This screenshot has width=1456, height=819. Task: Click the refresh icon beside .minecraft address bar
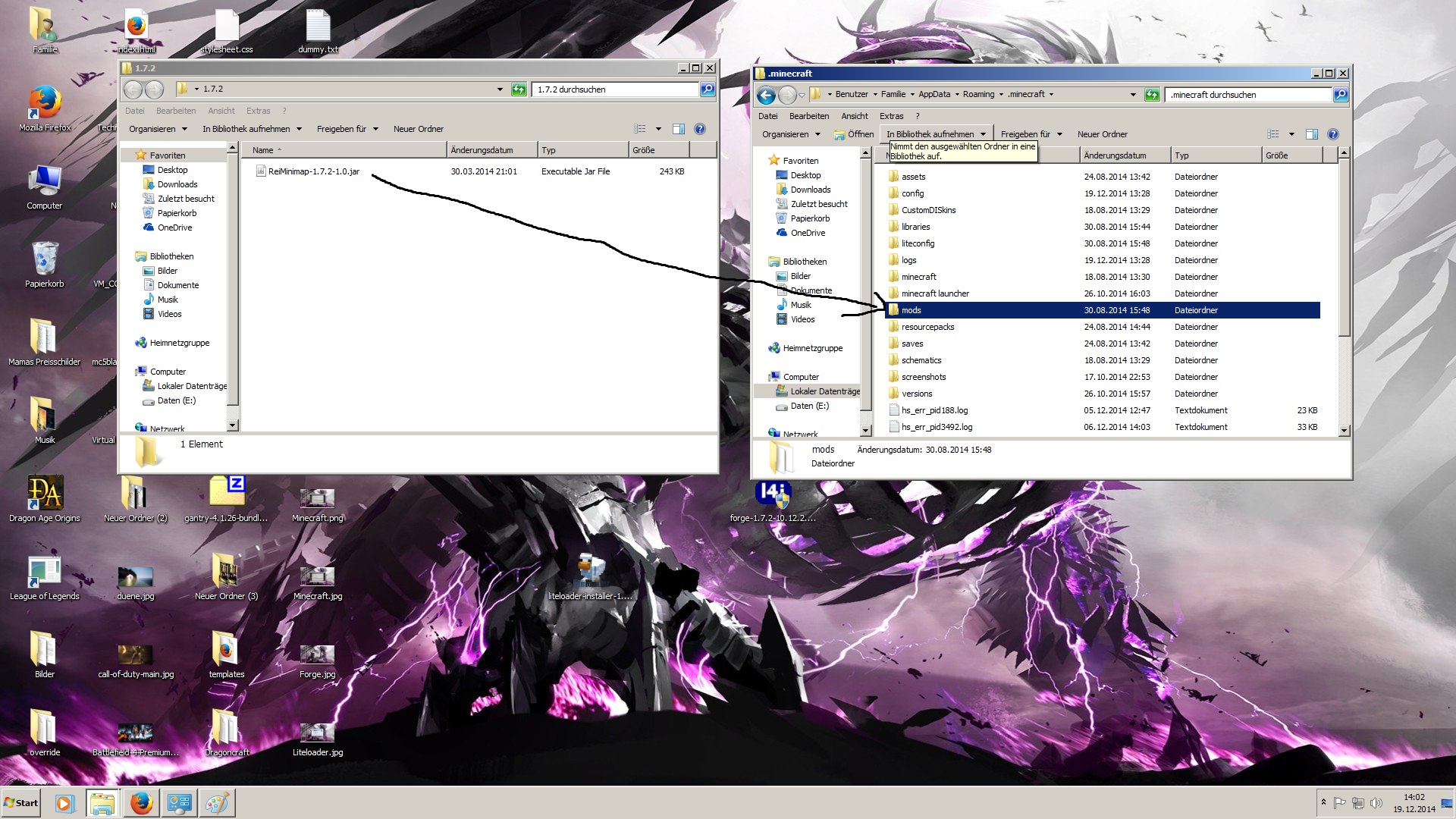(x=1152, y=95)
